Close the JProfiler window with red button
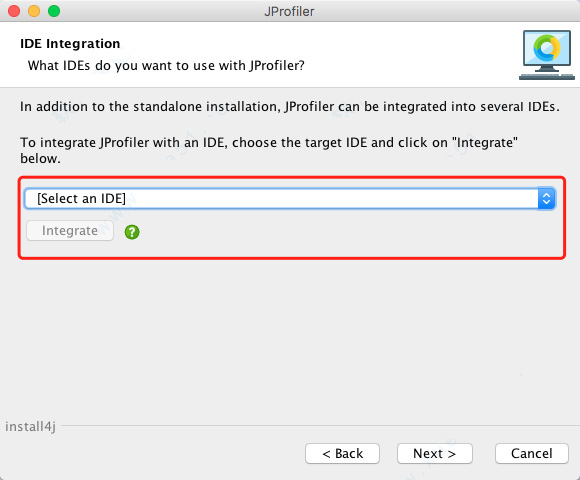The height and width of the screenshot is (480, 580). coord(14,11)
